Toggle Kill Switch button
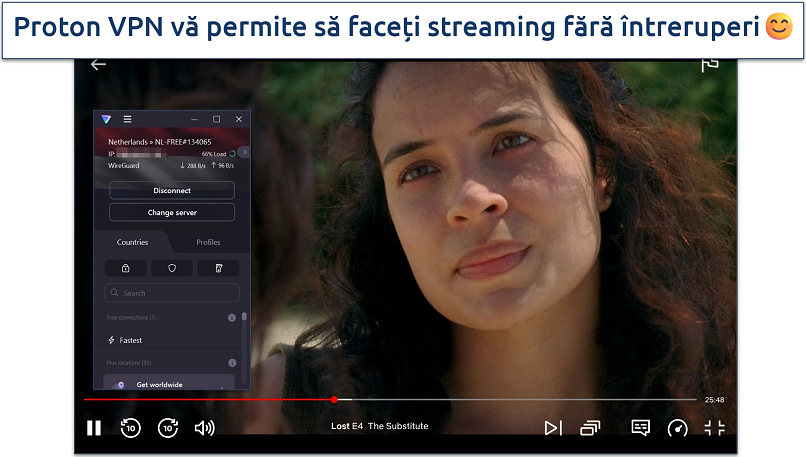The height and width of the screenshot is (457, 806). click(218, 268)
